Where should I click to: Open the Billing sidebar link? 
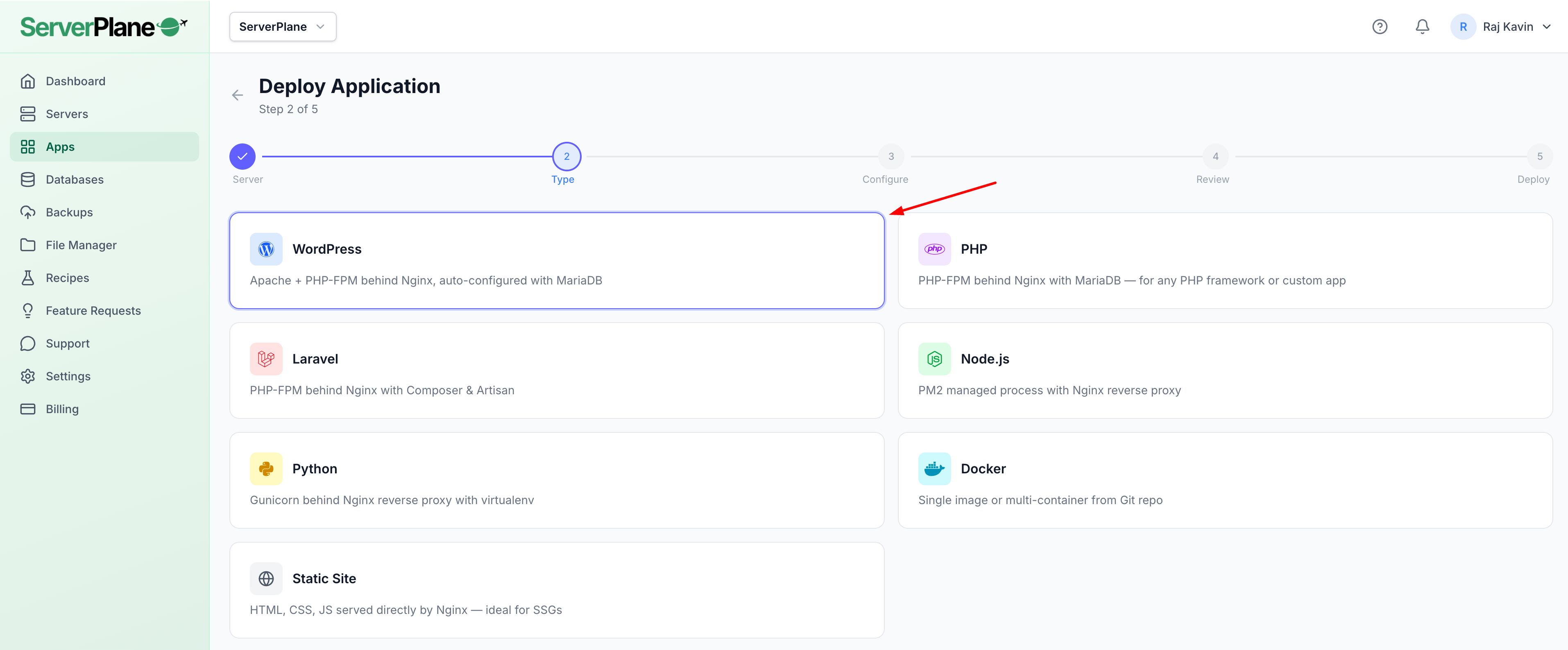[62, 409]
